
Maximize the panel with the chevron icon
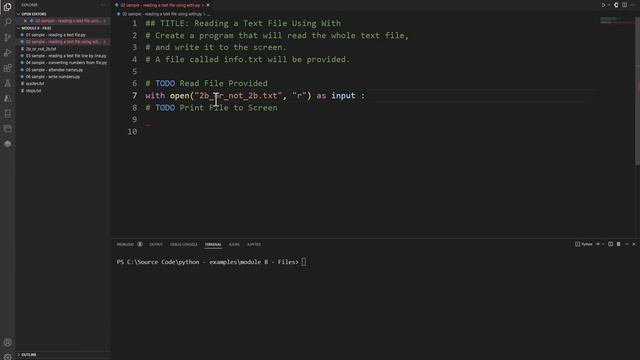click(627, 244)
